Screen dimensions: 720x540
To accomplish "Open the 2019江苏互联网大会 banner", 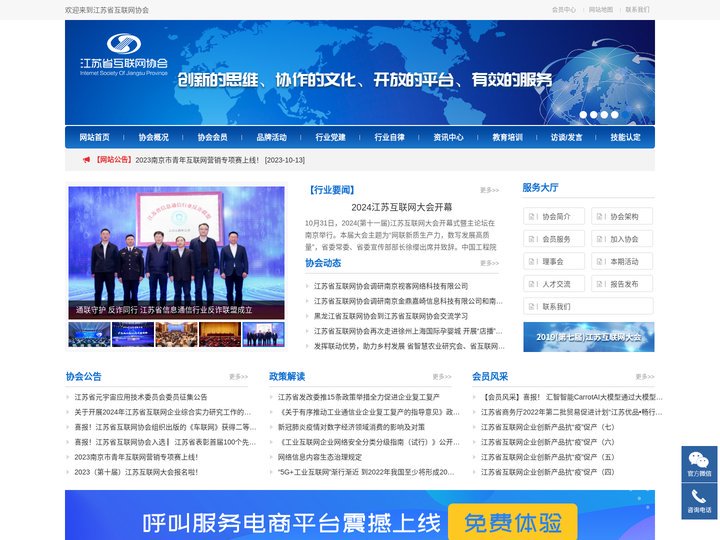I will coord(589,337).
